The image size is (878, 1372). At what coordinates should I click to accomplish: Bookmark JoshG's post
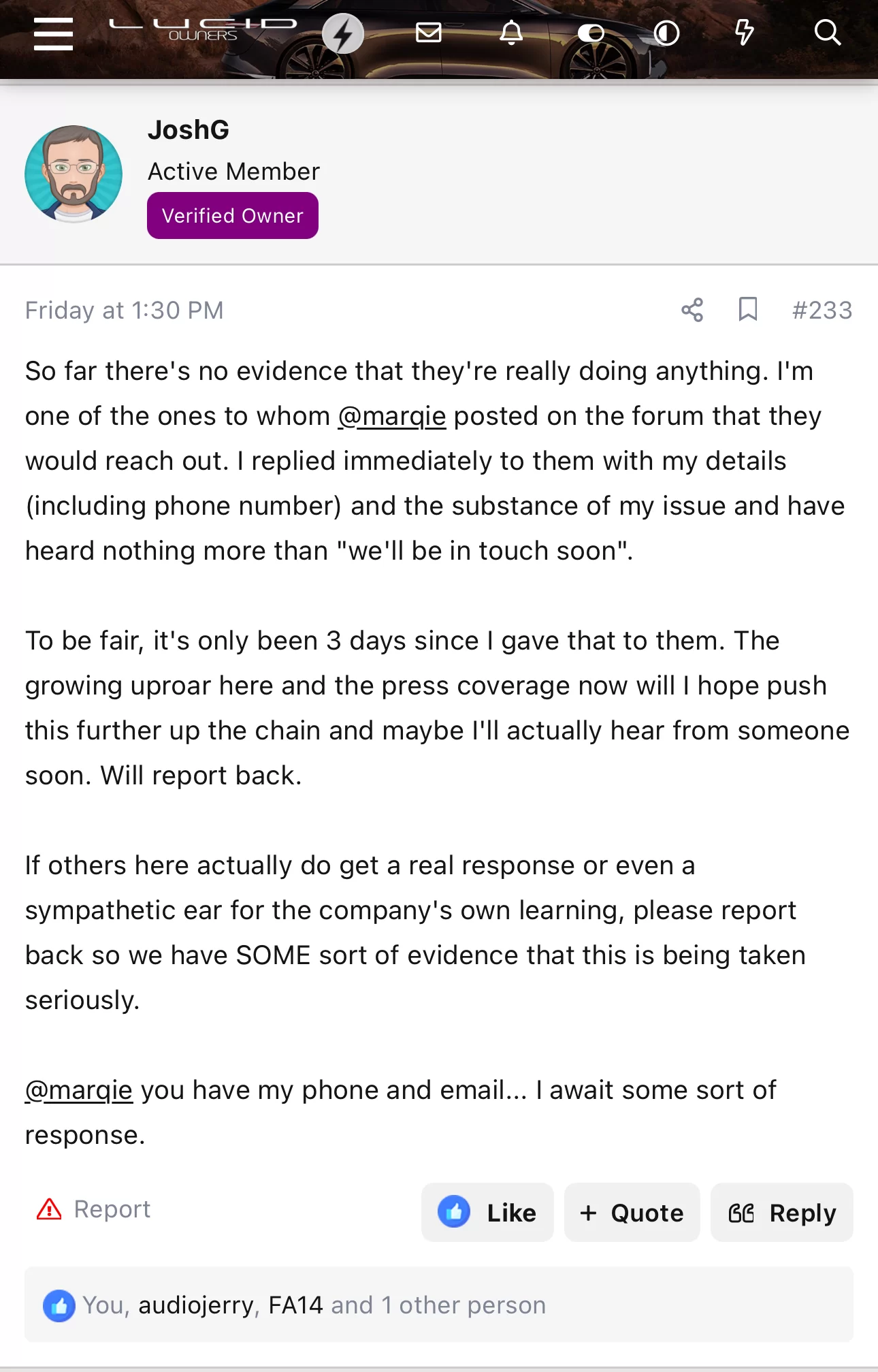click(x=748, y=309)
